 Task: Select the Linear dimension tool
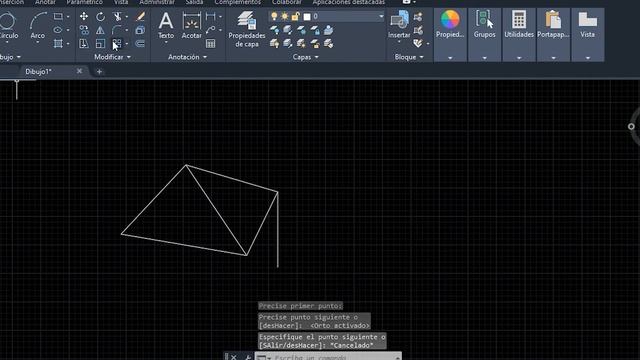coord(211,16)
